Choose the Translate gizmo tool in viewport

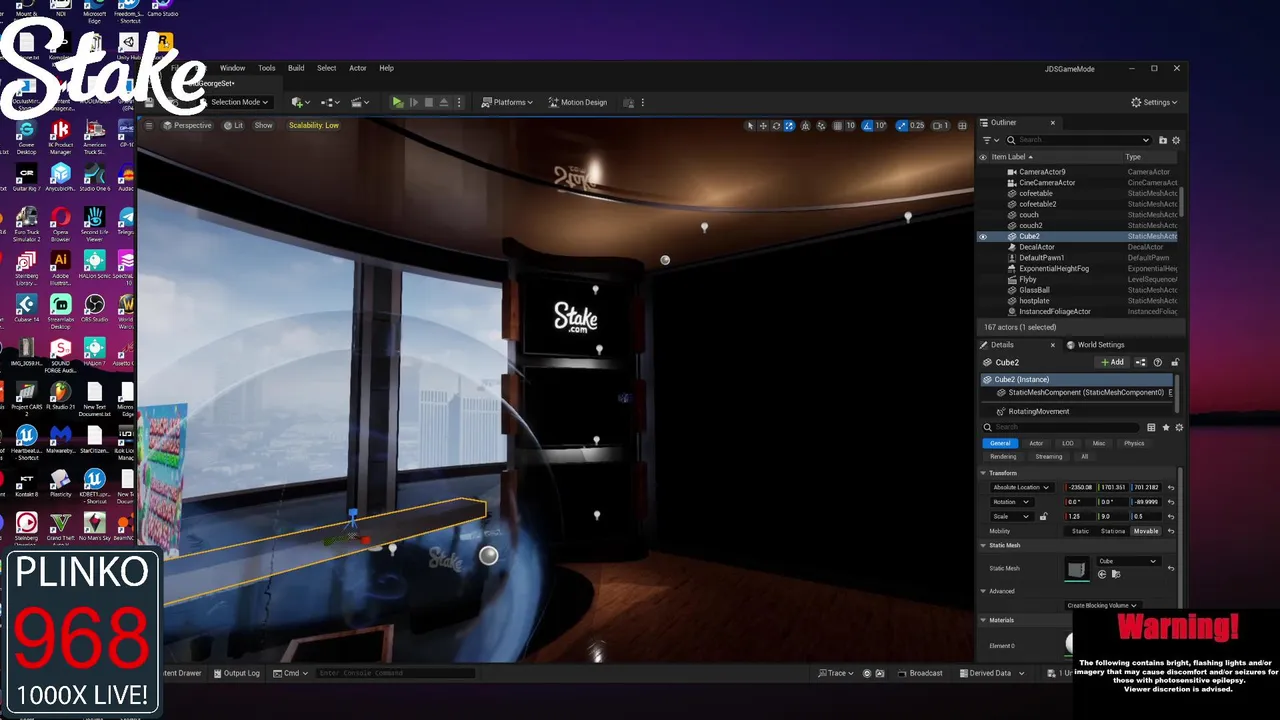(x=763, y=125)
